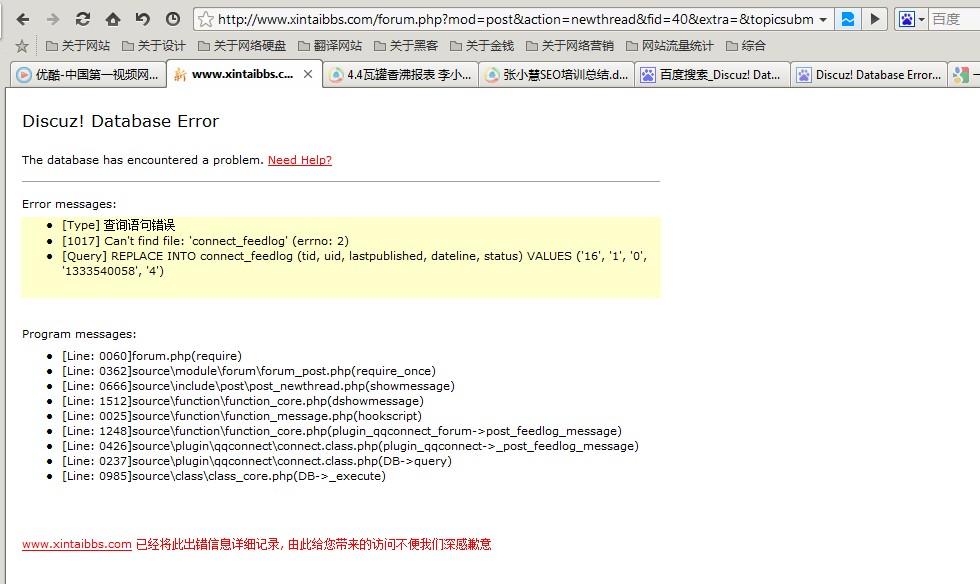Image resolution: width=980 pixels, height=584 pixels.
Task: Expand the address bar dropdown arrow
Action: tap(823, 20)
